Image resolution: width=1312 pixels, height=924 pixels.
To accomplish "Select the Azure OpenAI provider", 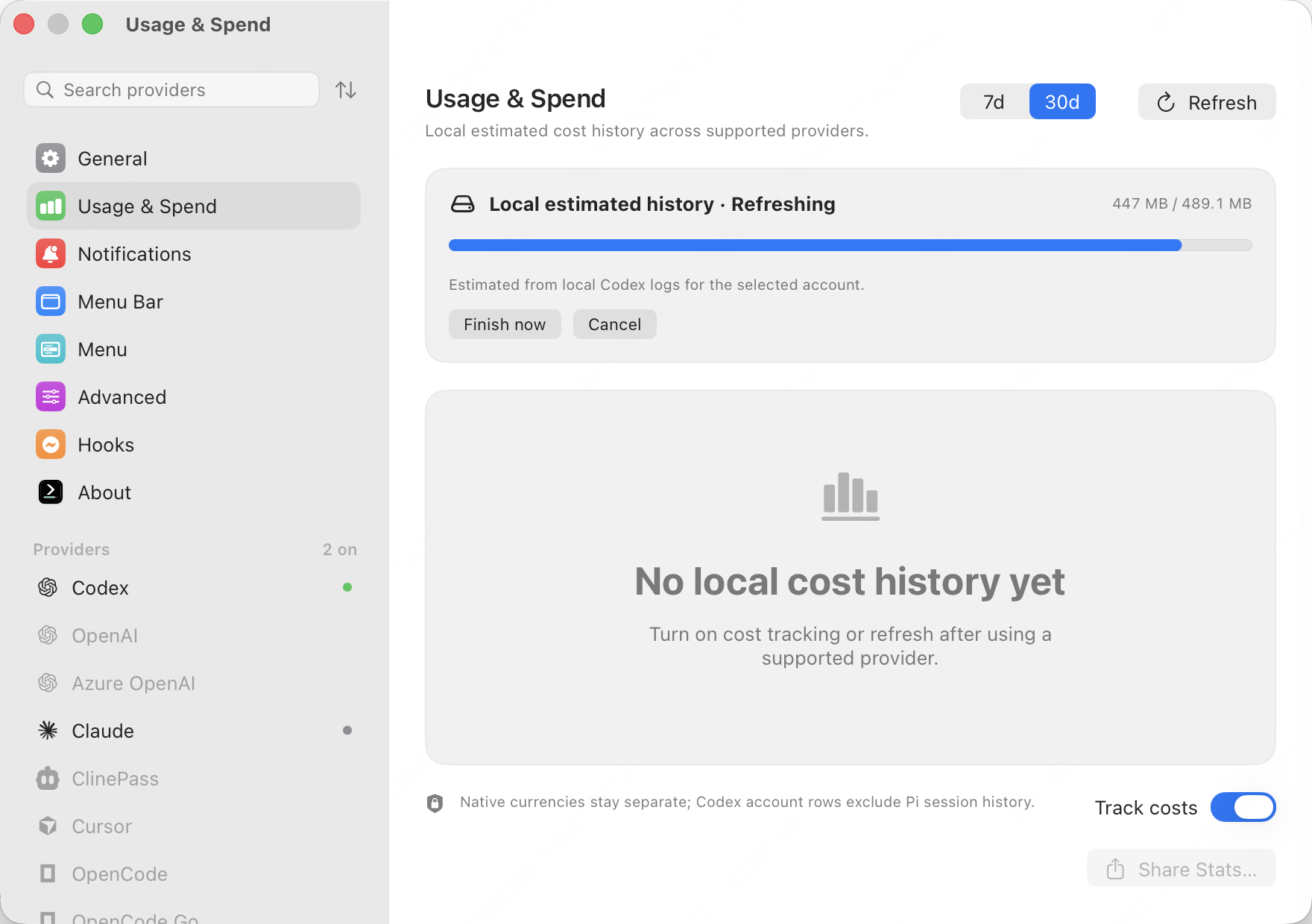I will (194, 683).
